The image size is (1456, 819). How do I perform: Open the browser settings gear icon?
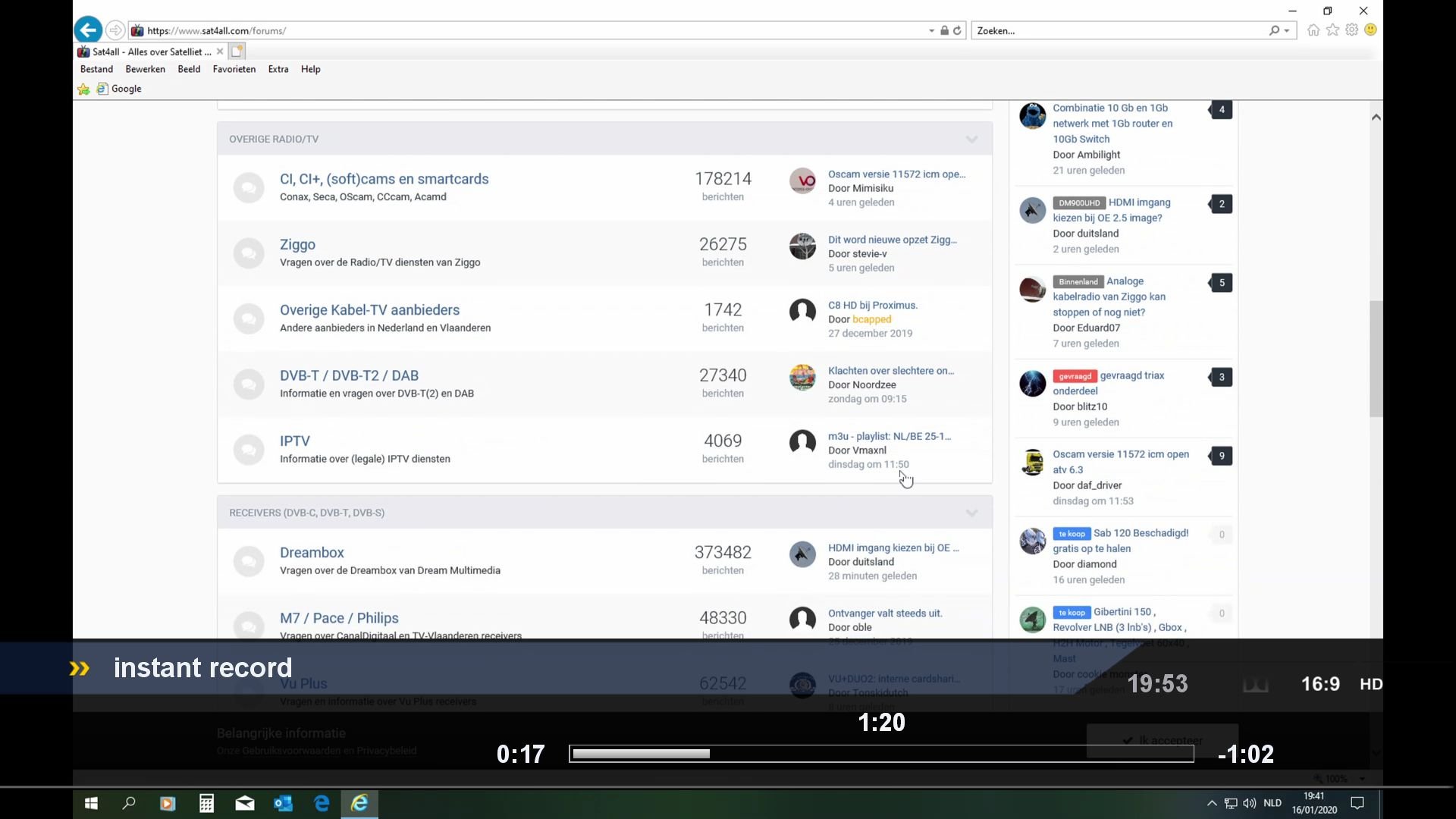(1351, 30)
